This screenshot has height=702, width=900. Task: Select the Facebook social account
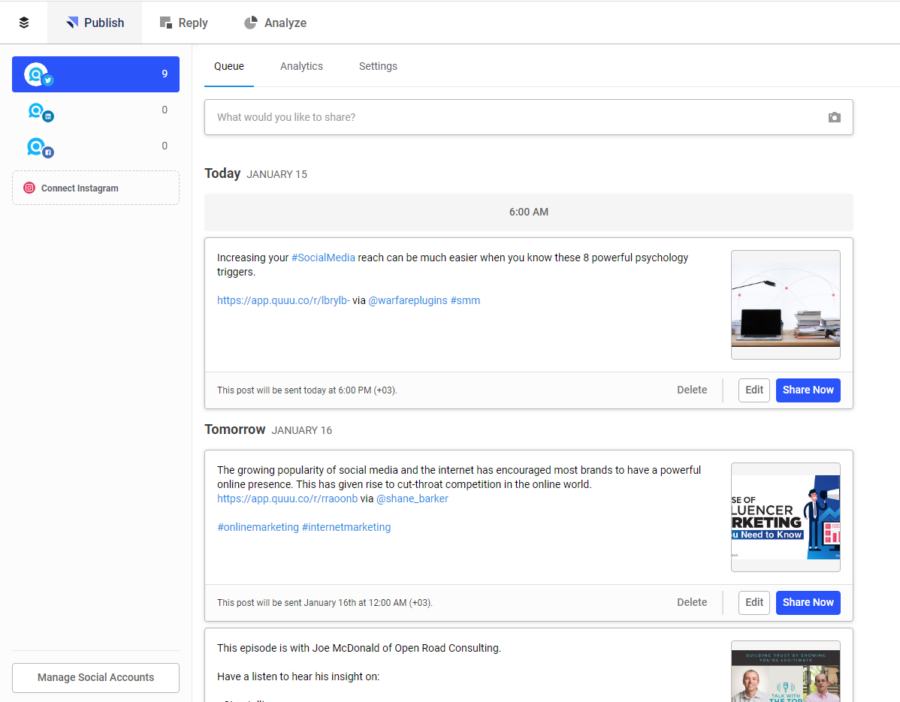(96, 146)
